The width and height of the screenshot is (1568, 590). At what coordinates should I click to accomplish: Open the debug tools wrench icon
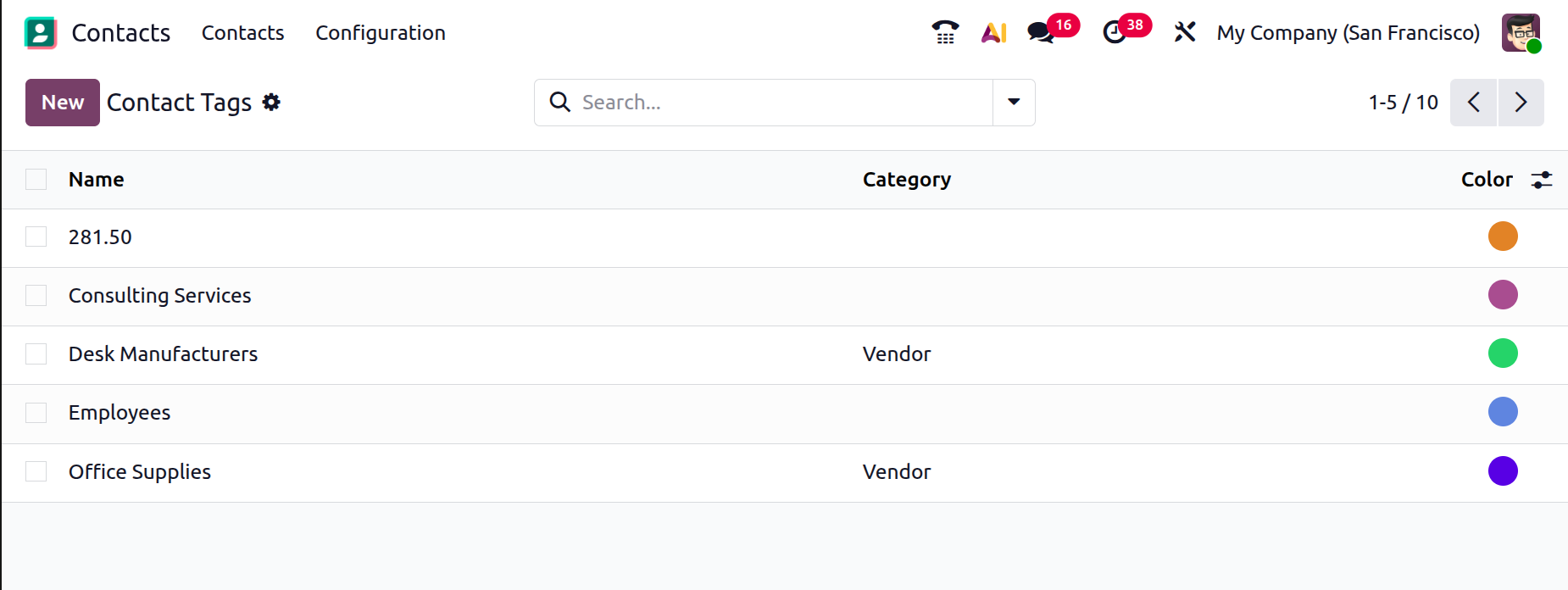[1185, 32]
